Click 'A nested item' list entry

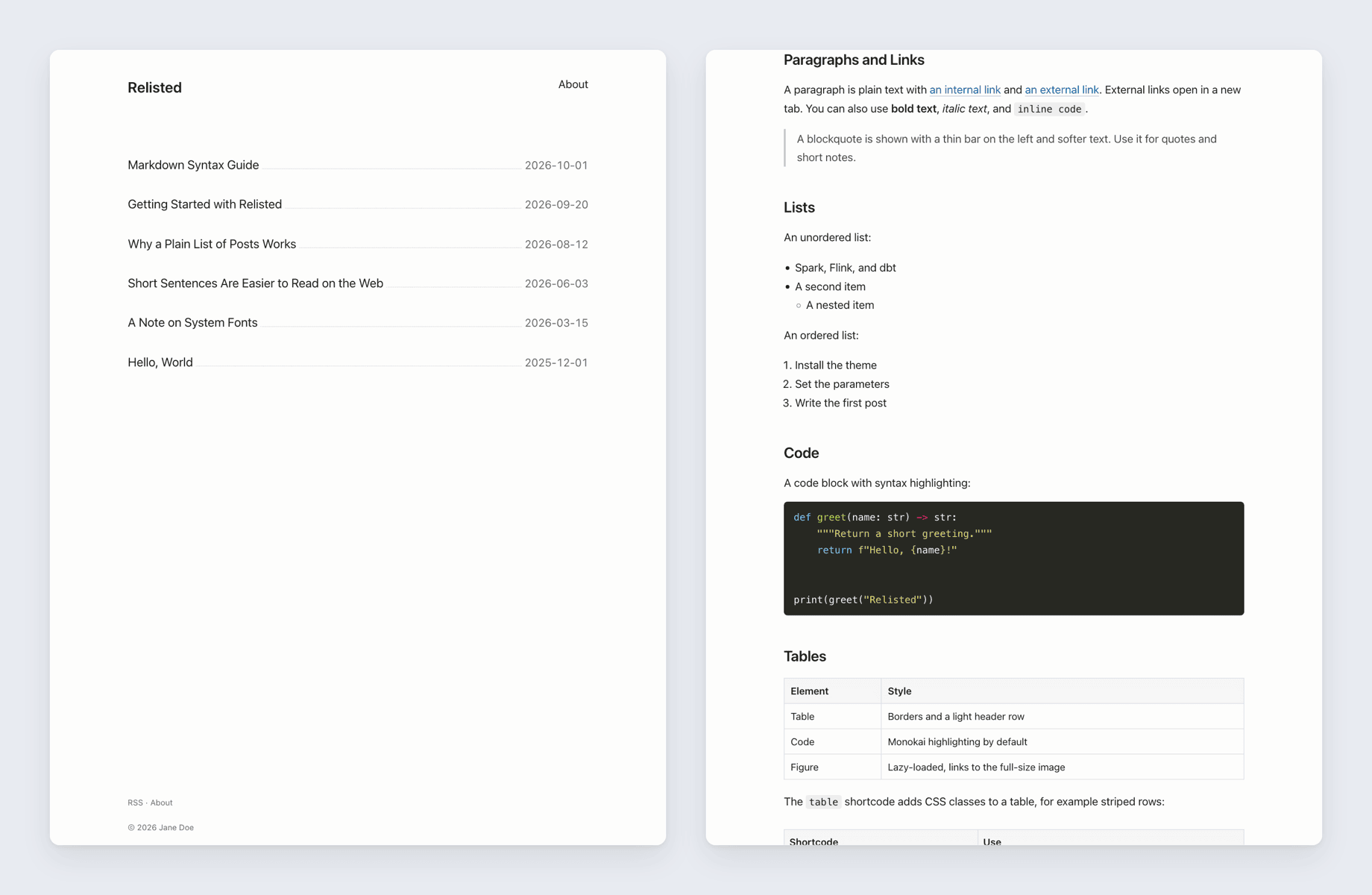[x=840, y=305]
